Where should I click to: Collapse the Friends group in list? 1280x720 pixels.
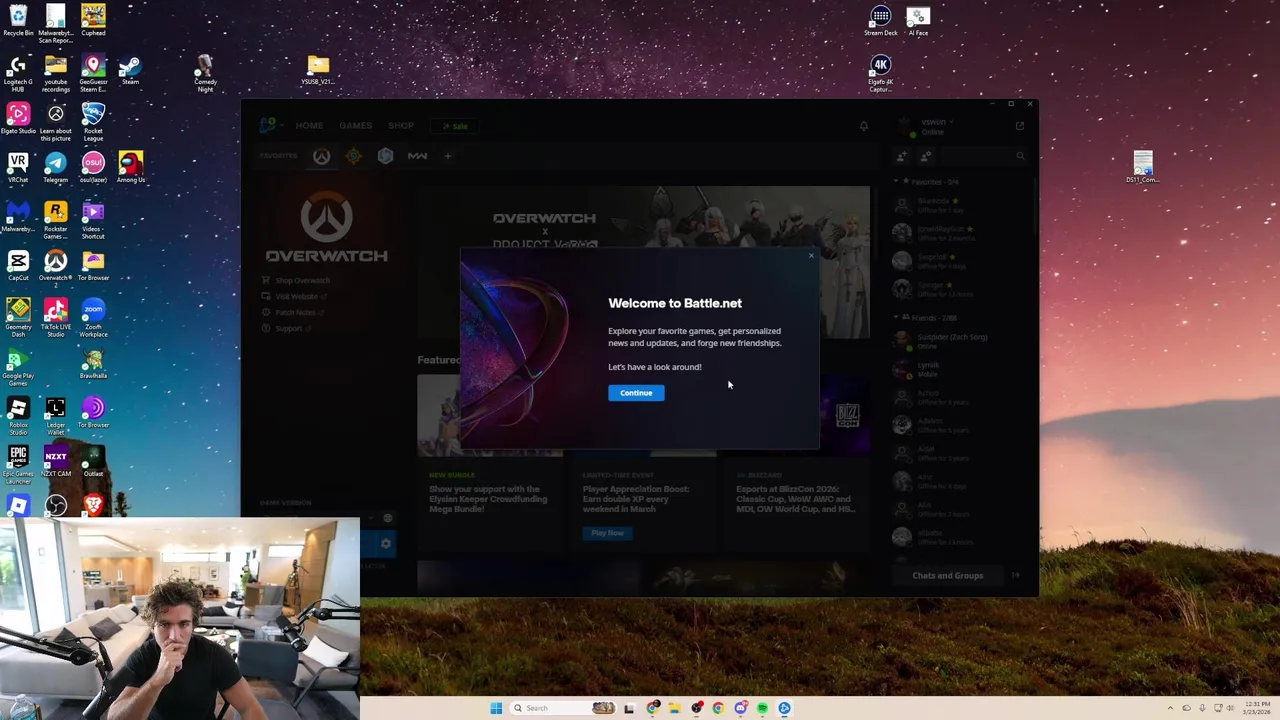(x=896, y=318)
